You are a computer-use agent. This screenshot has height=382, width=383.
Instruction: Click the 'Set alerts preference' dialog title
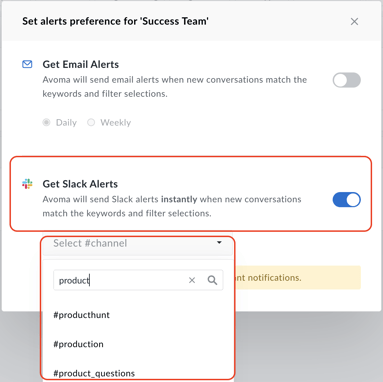[x=115, y=21]
